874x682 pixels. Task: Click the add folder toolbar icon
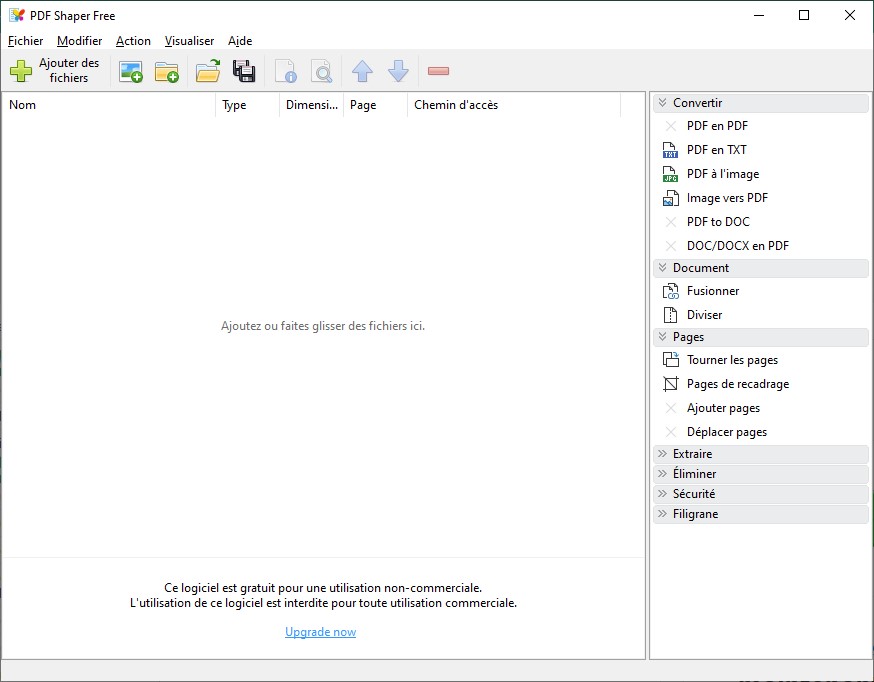pos(166,71)
